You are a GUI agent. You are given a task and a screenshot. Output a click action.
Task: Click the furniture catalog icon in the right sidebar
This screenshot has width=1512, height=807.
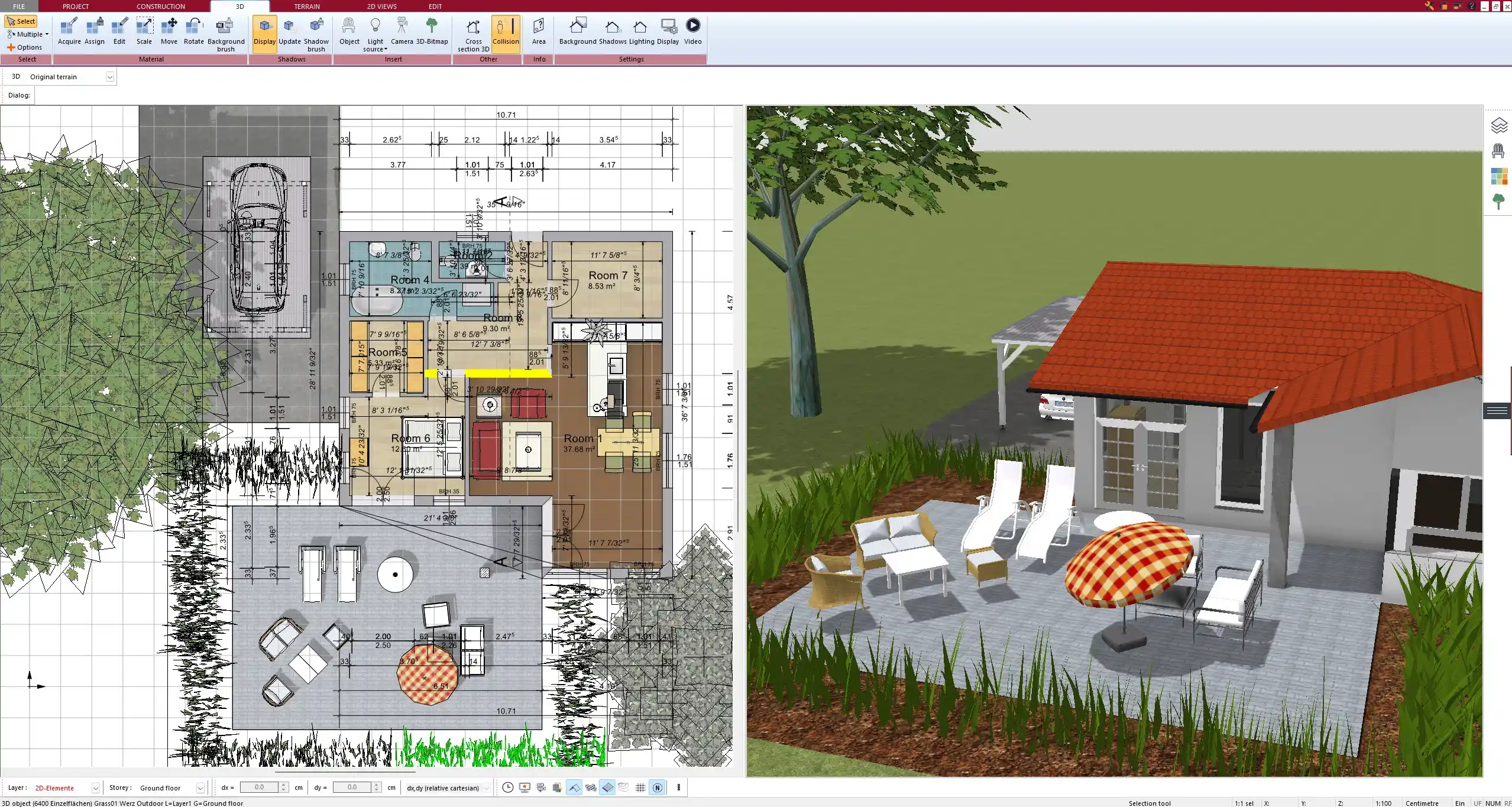point(1500,150)
